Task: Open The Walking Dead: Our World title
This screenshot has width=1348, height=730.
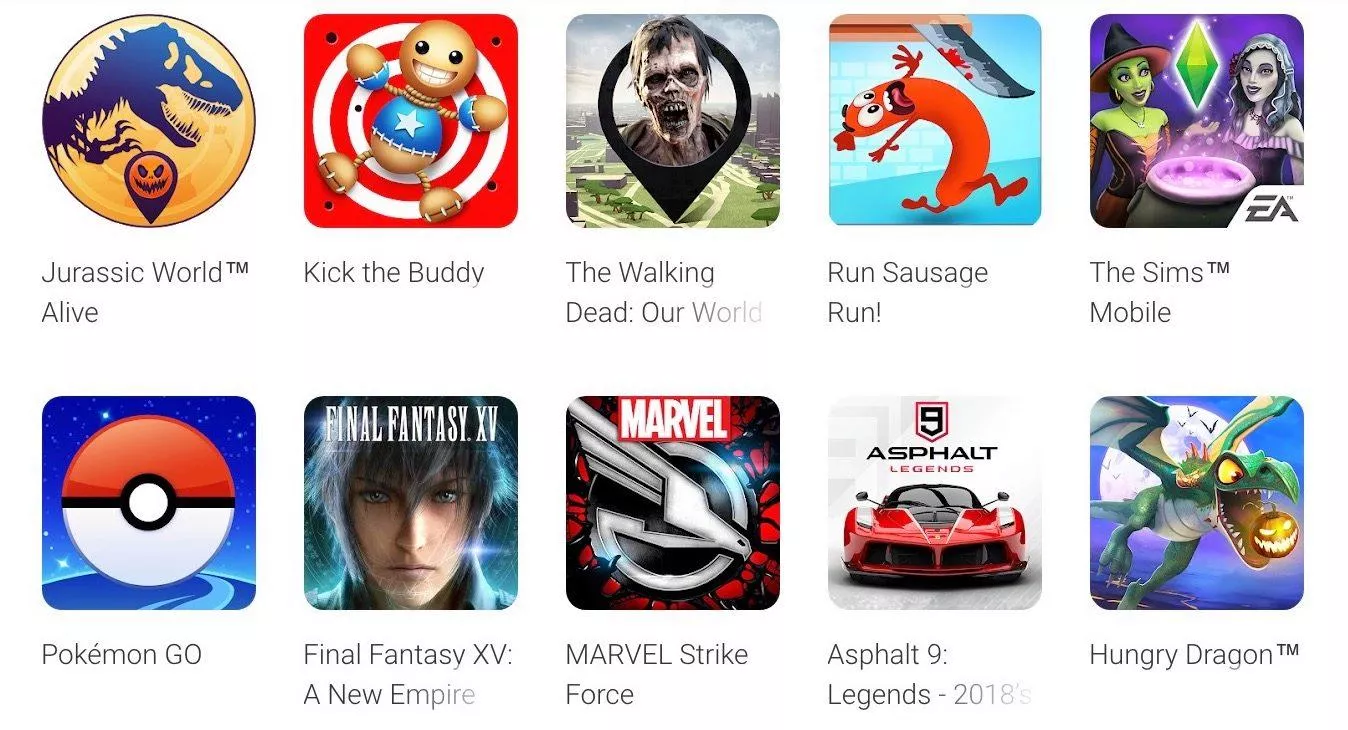Action: [x=664, y=292]
